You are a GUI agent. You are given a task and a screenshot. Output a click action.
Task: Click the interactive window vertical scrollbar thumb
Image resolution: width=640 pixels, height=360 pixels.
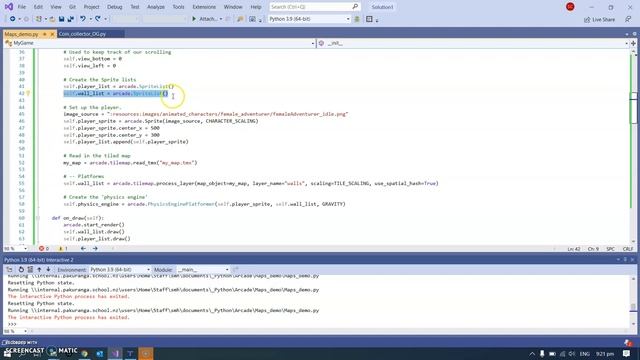[633, 307]
